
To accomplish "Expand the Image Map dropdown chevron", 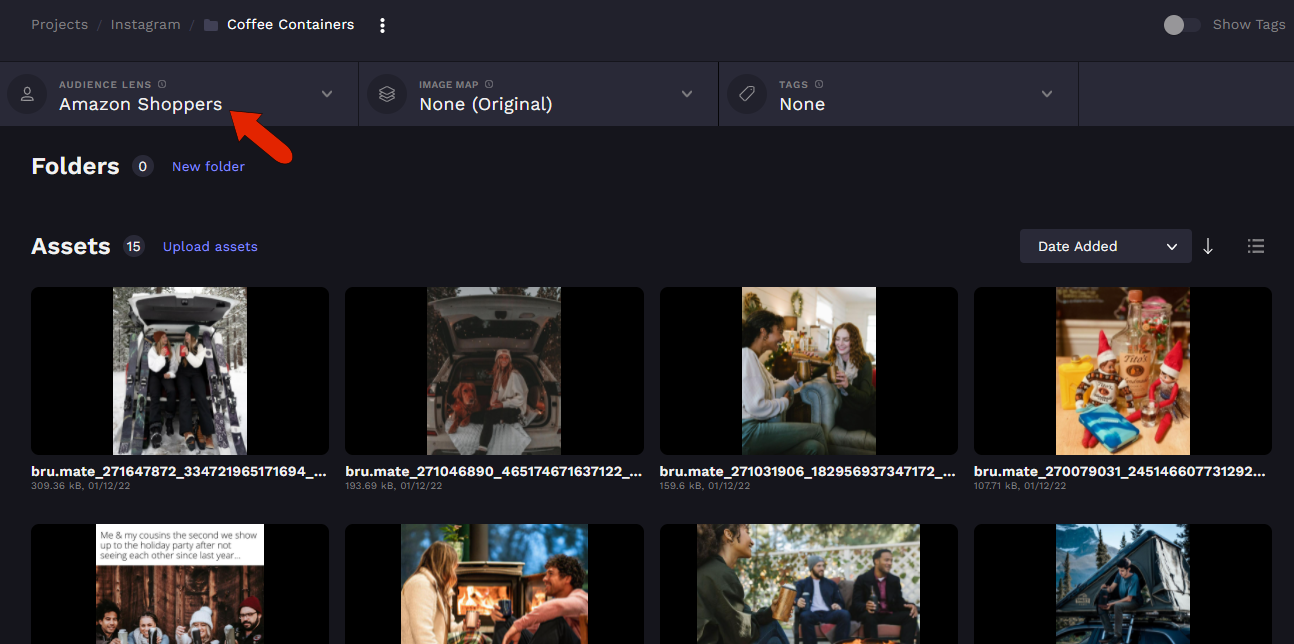I will pyautogui.click(x=687, y=94).
